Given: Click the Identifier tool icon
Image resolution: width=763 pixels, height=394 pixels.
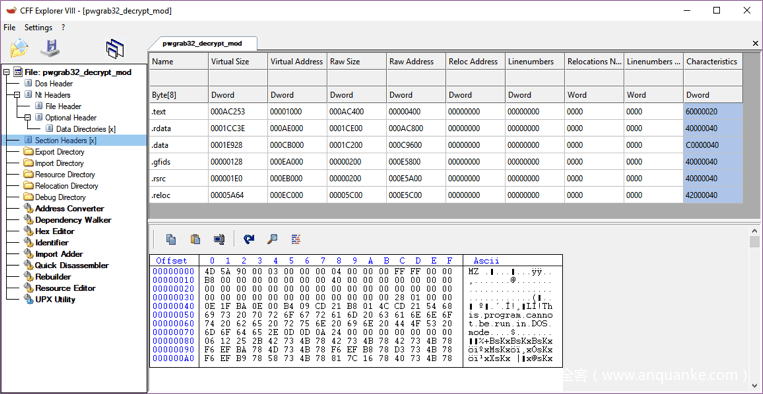Looking at the screenshot, I should (x=28, y=243).
